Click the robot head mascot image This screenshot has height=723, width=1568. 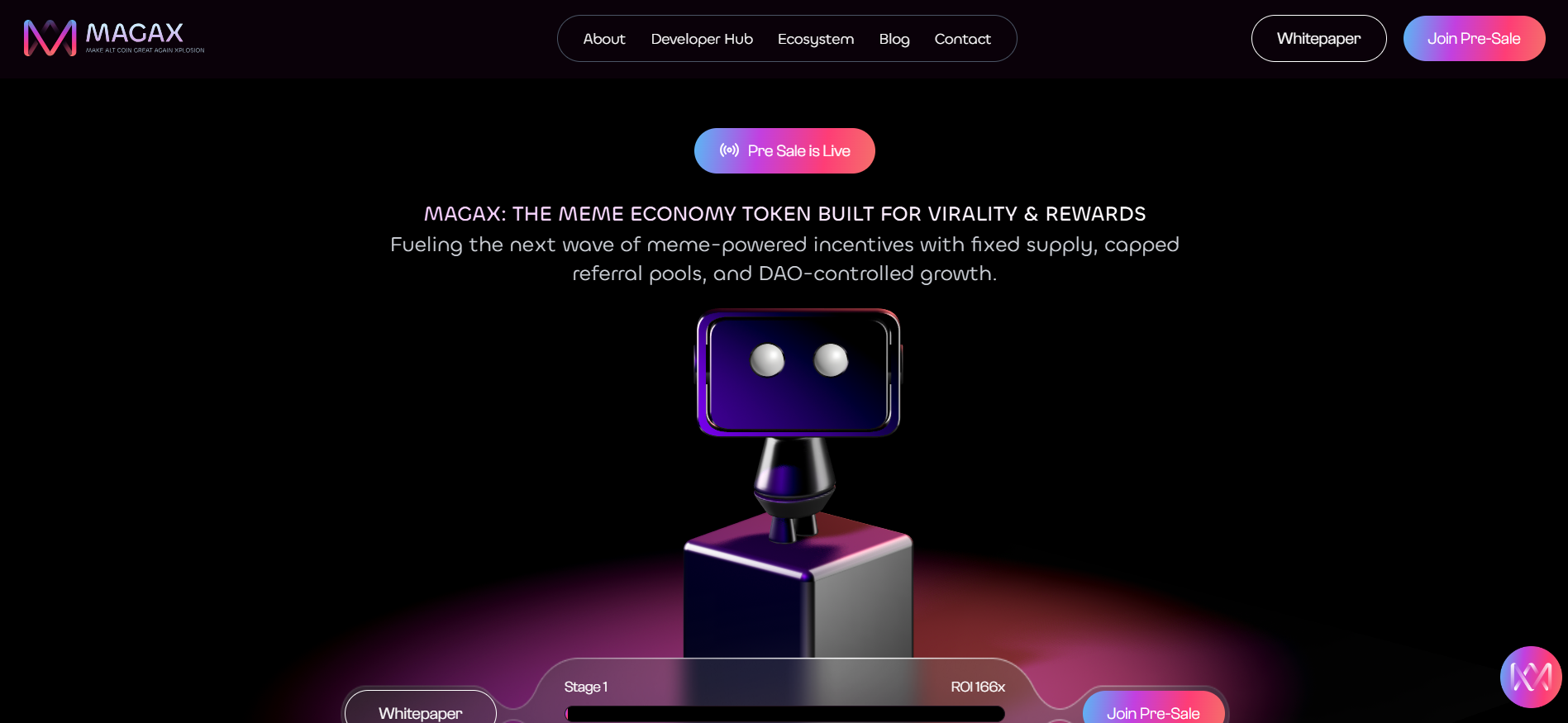(798, 373)
